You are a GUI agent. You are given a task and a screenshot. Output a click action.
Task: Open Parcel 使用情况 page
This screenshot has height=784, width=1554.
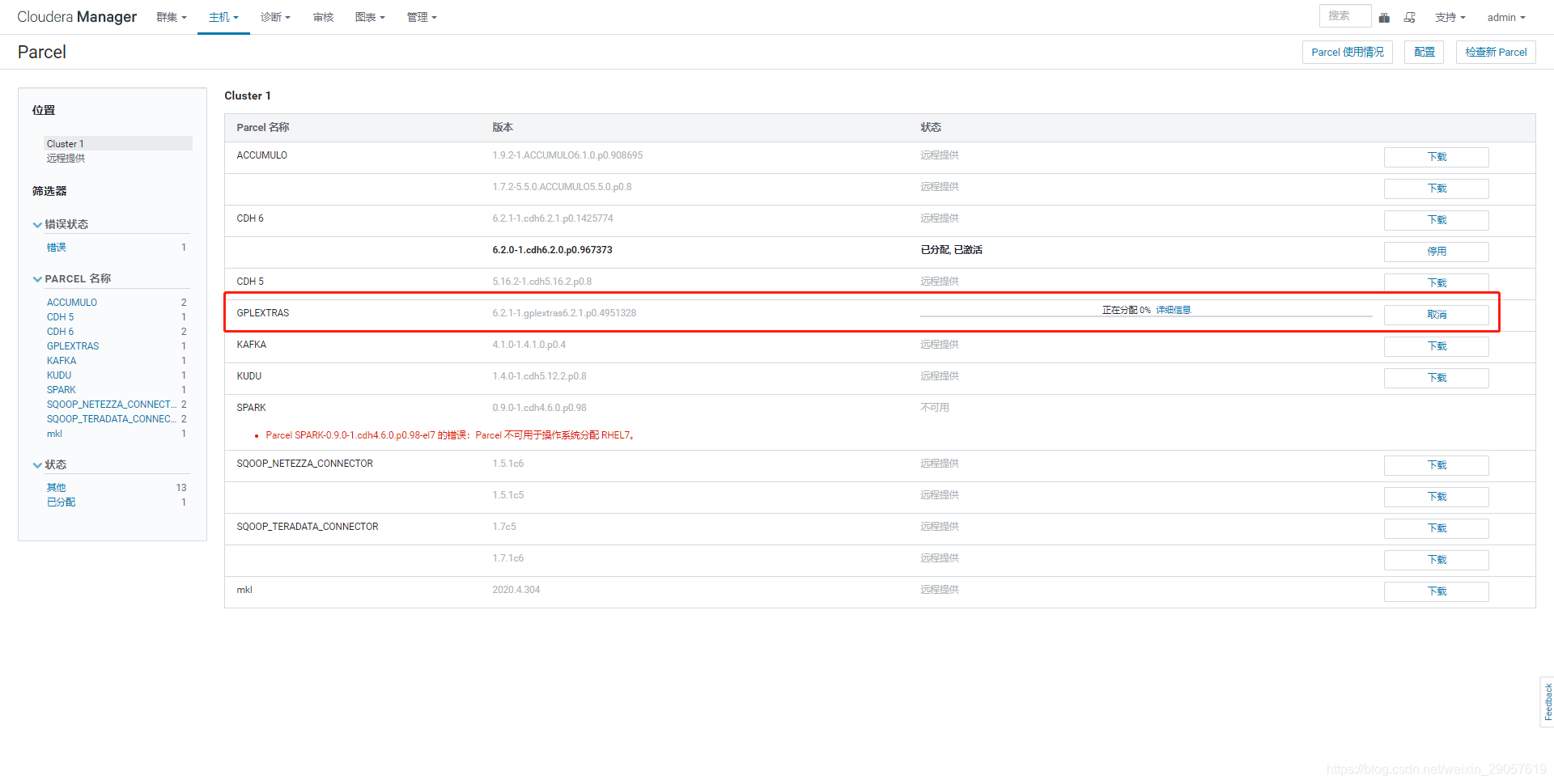coord(1348,52)
